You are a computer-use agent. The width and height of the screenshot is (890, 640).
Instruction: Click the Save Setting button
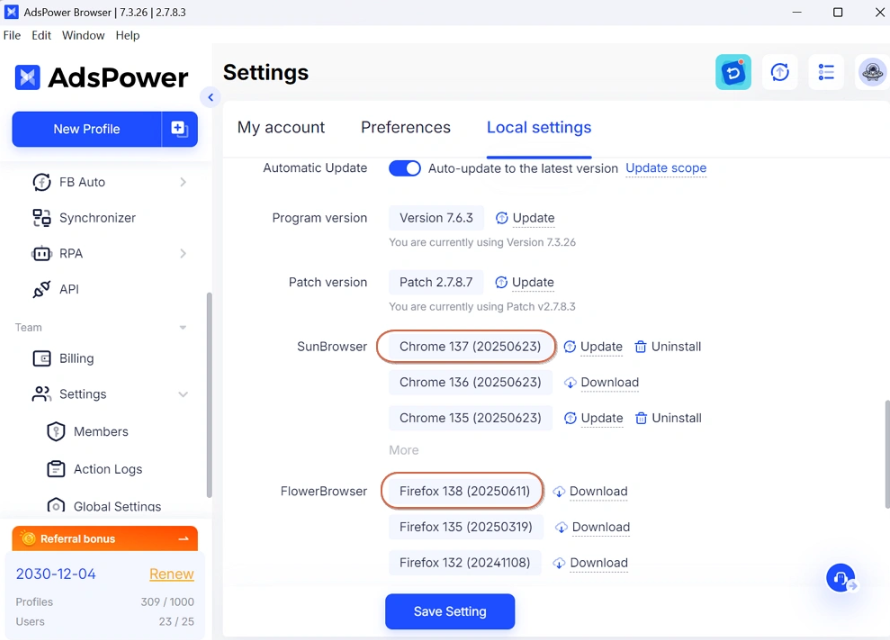point(450,611)
